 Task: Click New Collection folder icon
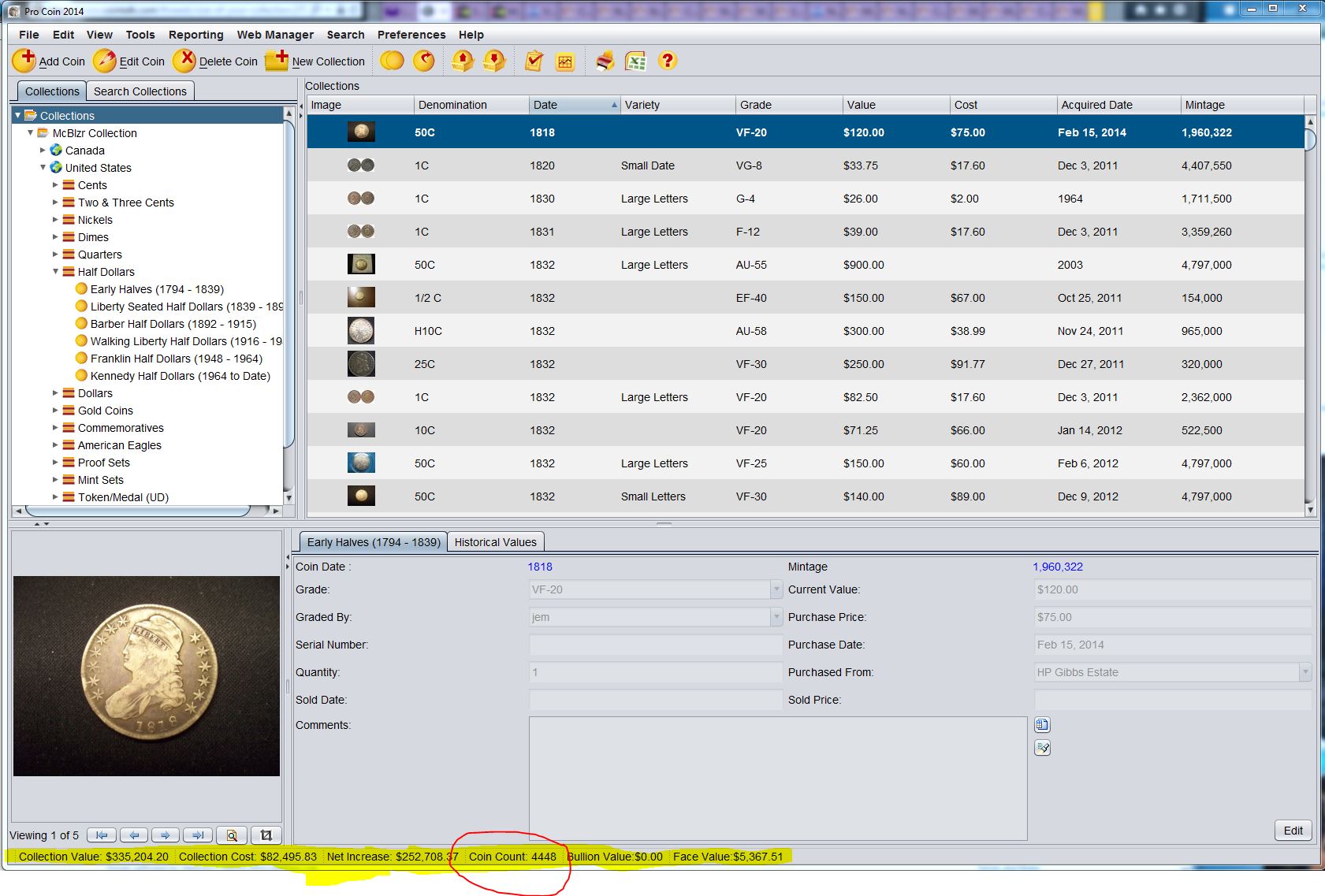click(x=277, y=61)
